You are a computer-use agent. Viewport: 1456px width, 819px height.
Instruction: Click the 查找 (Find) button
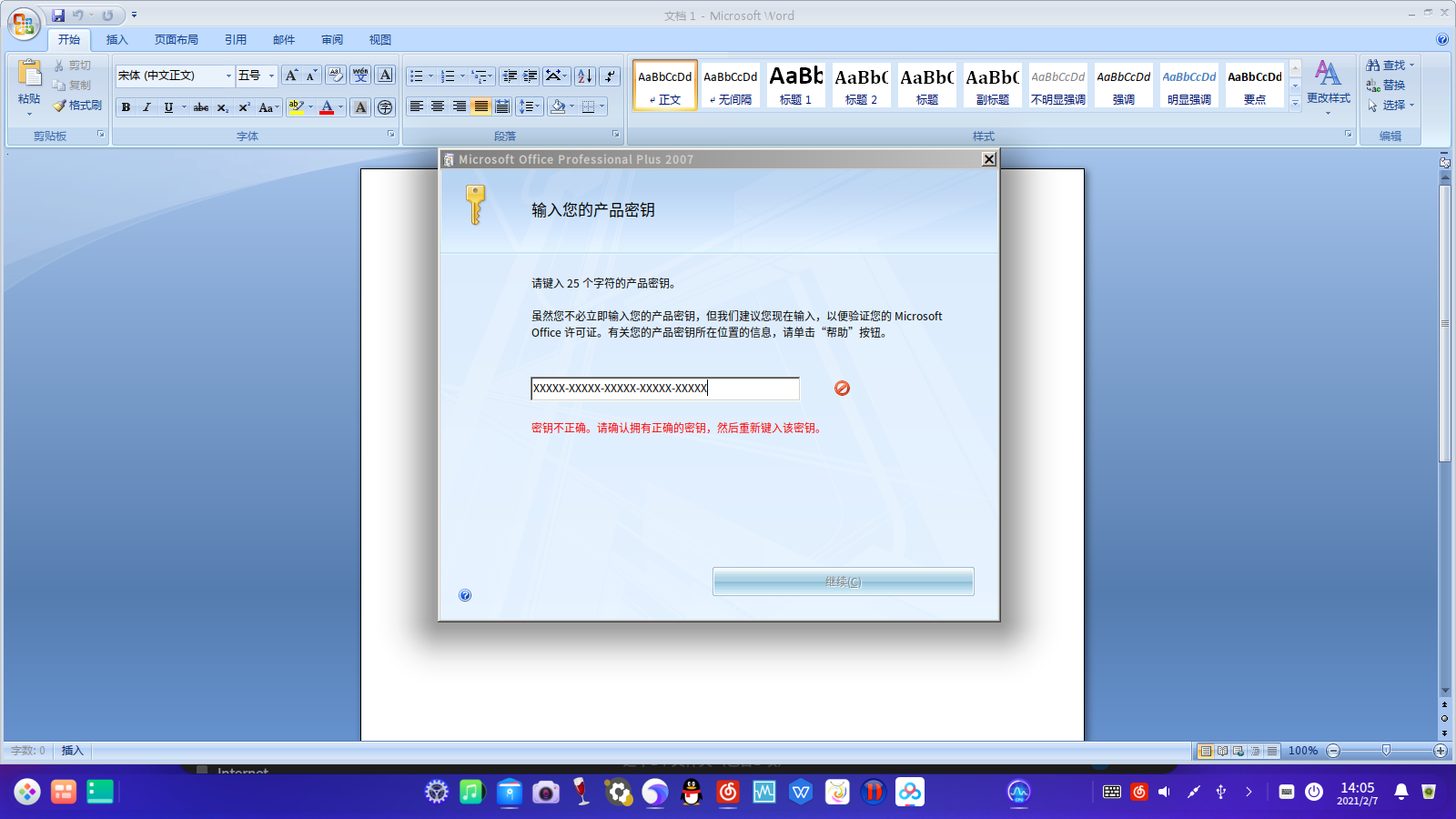pos(1390,66)
